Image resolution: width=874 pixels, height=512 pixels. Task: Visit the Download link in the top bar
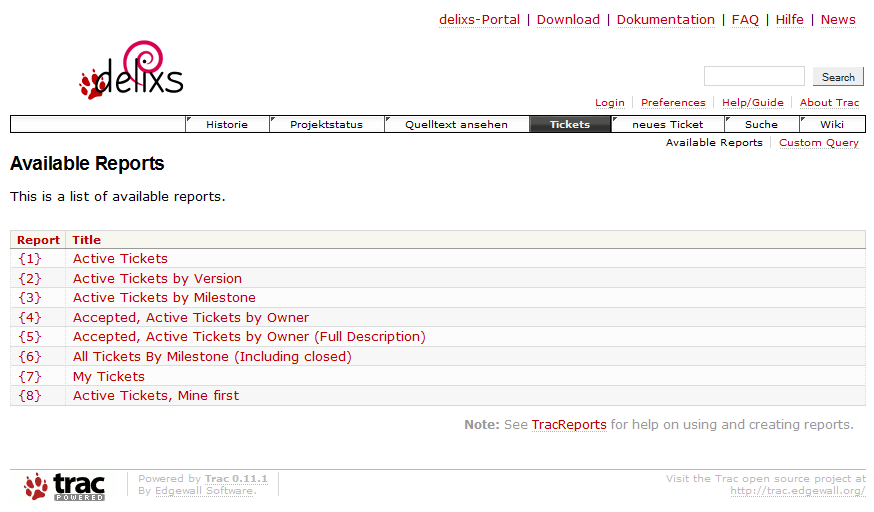568,20
